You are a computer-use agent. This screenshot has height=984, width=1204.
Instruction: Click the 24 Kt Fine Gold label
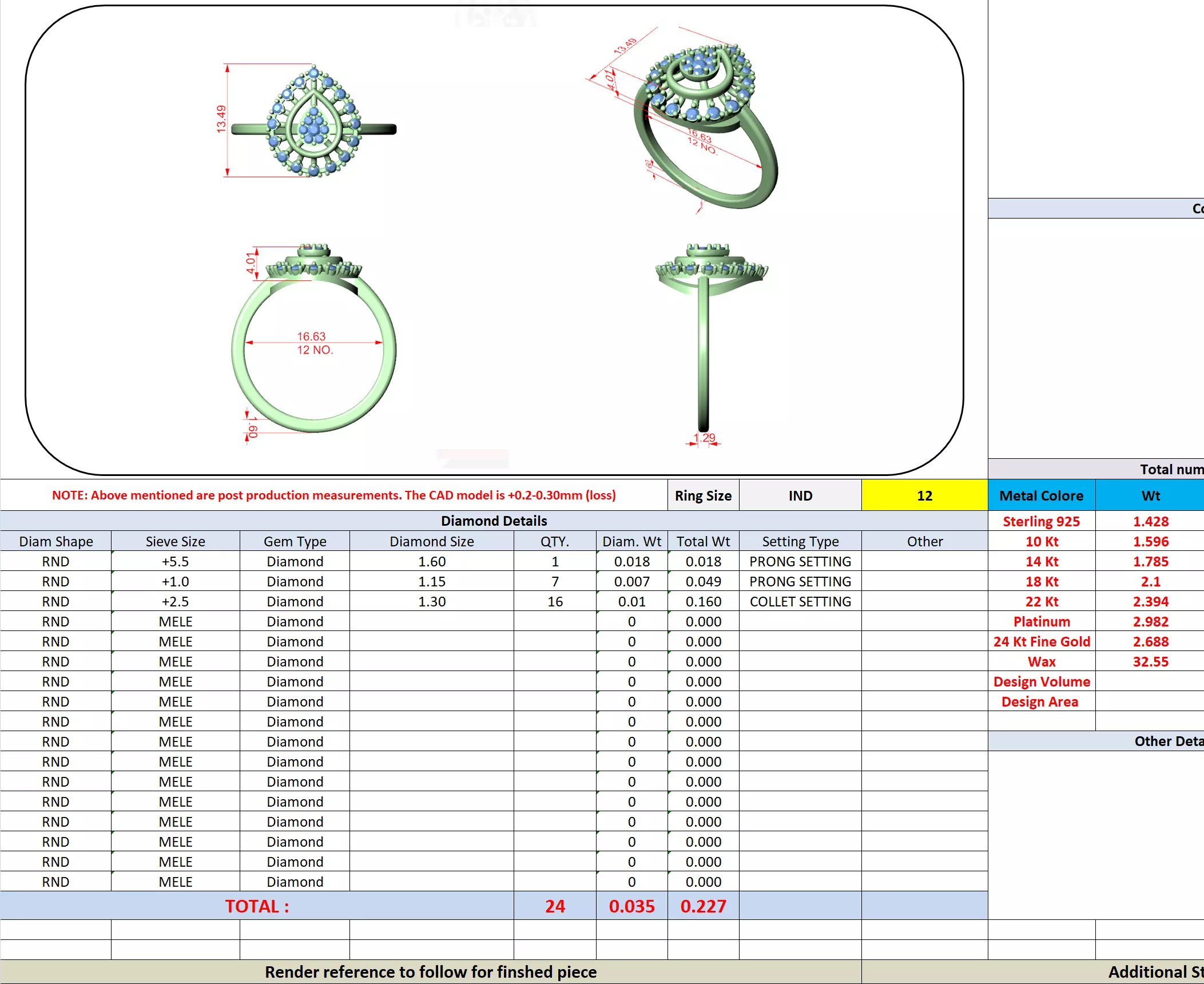[1041, 641]
